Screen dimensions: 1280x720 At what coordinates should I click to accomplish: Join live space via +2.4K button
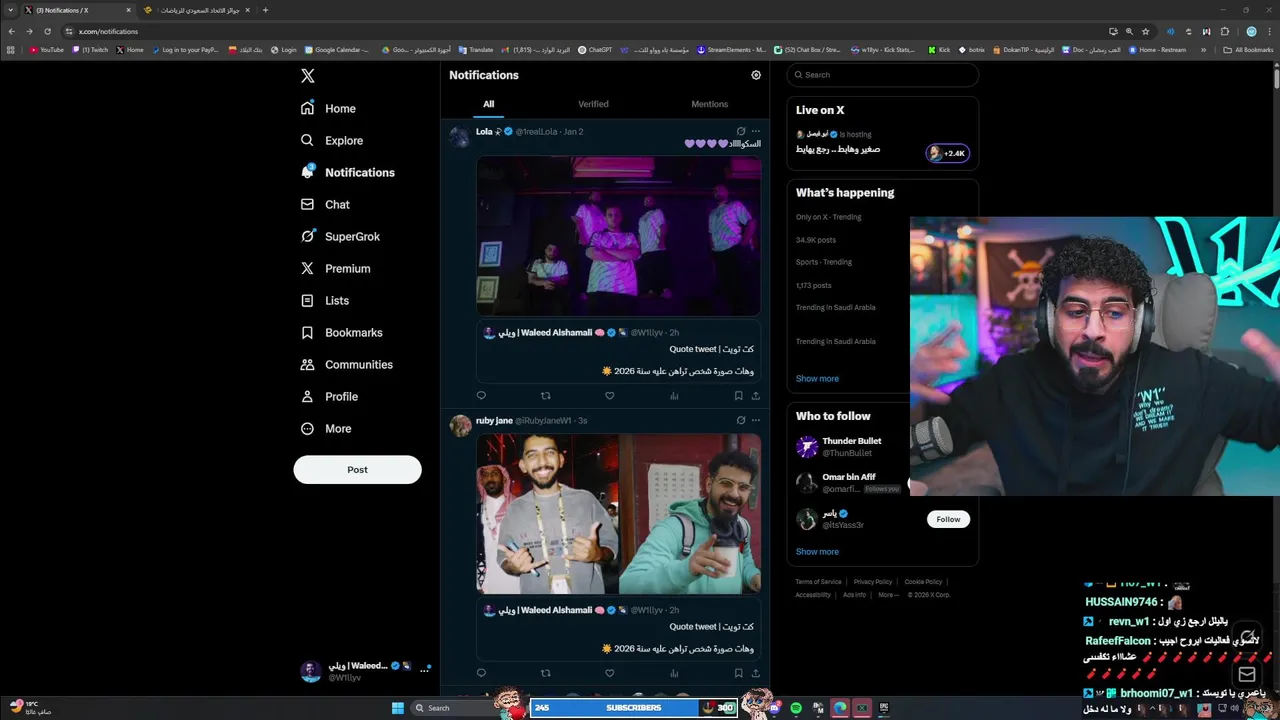point(948,153)
